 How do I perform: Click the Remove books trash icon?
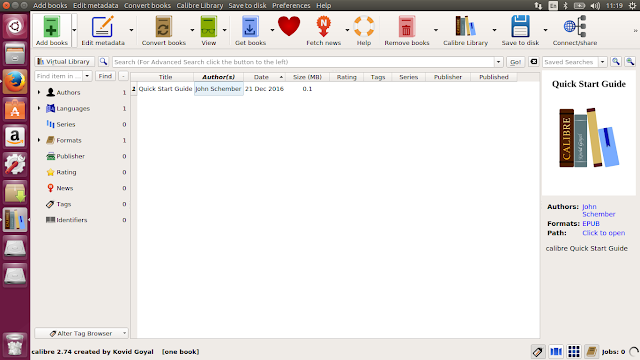click(x=406, y=27)
